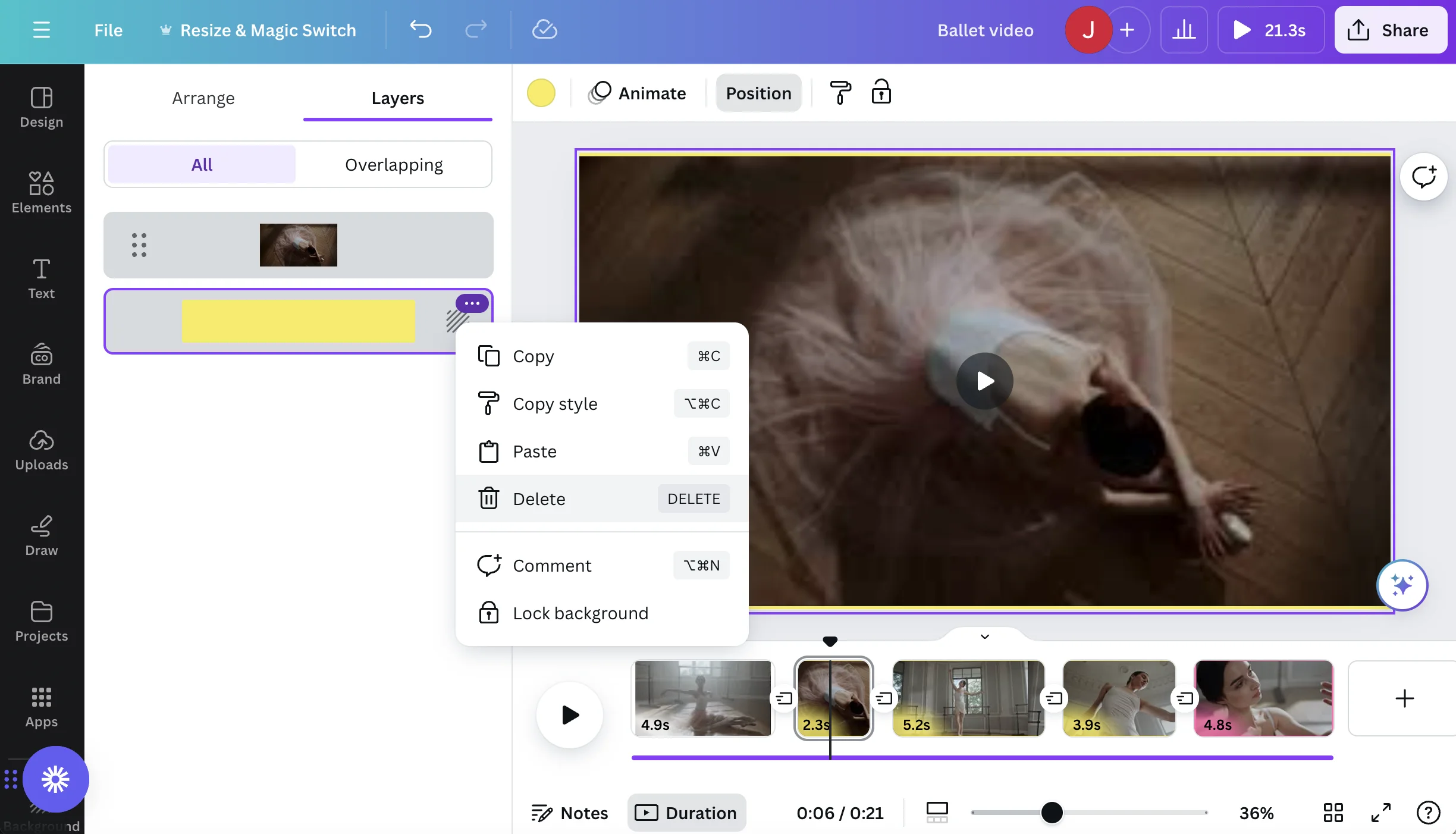
Task: Click the yellow color swatch
Action: click(541, 93)
